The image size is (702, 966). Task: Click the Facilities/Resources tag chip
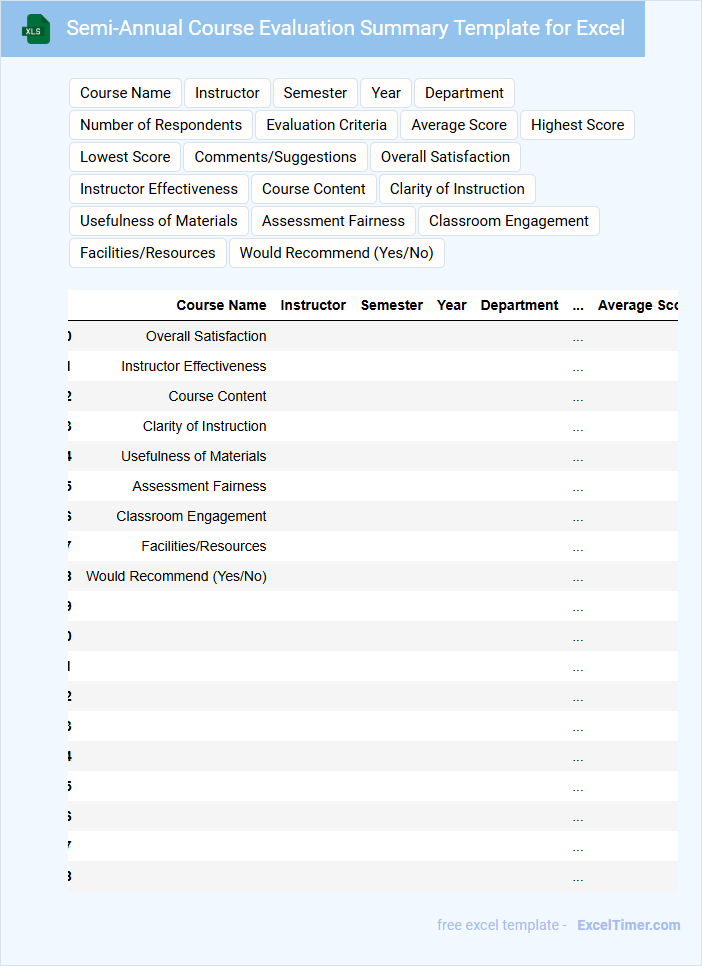pos(147,253)
